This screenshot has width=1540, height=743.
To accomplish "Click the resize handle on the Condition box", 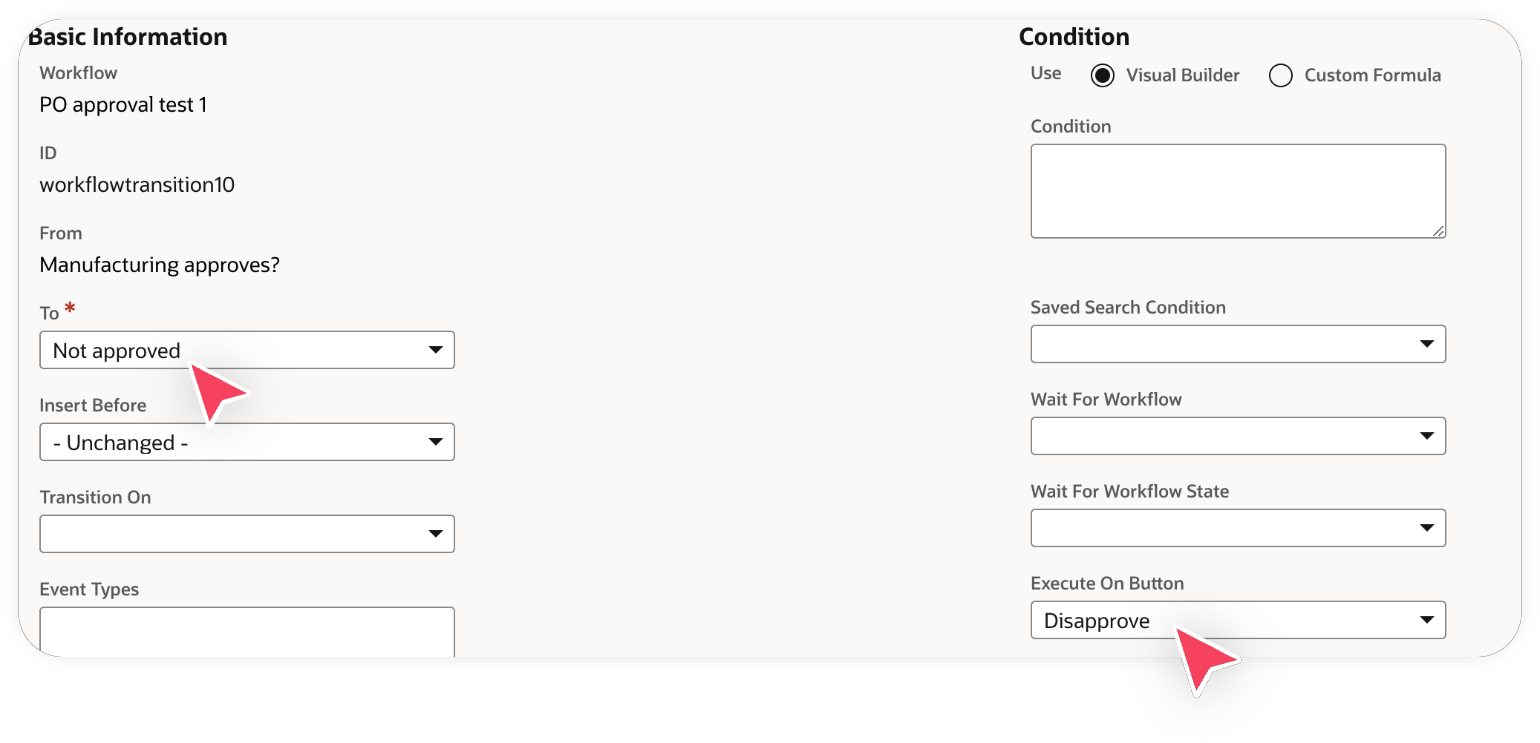I will (x=1440, y=231).
